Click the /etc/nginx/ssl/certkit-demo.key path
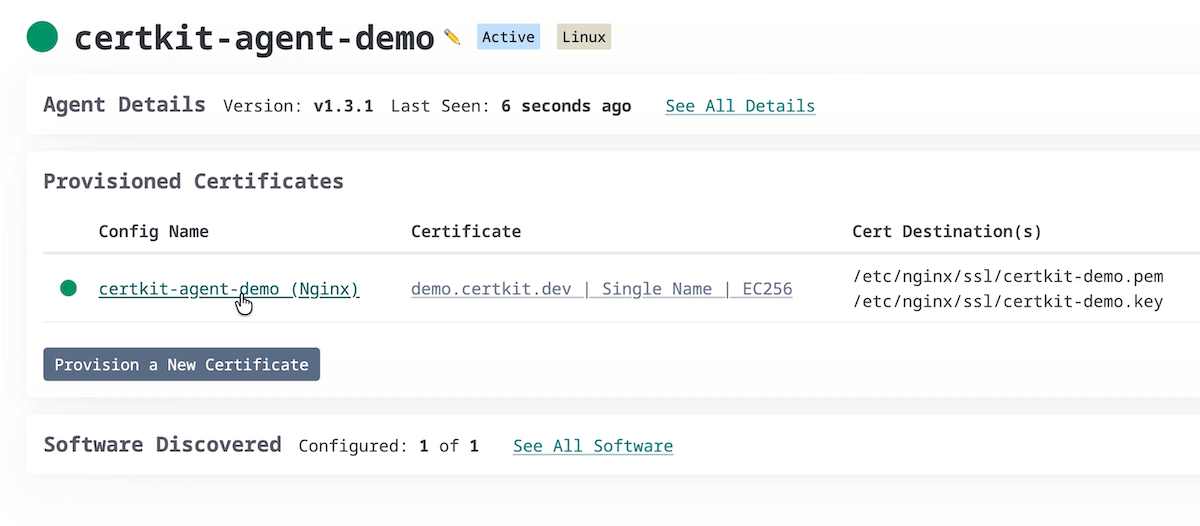The height and width of the screenshot is (526, 1200). tap(1007, 301)
